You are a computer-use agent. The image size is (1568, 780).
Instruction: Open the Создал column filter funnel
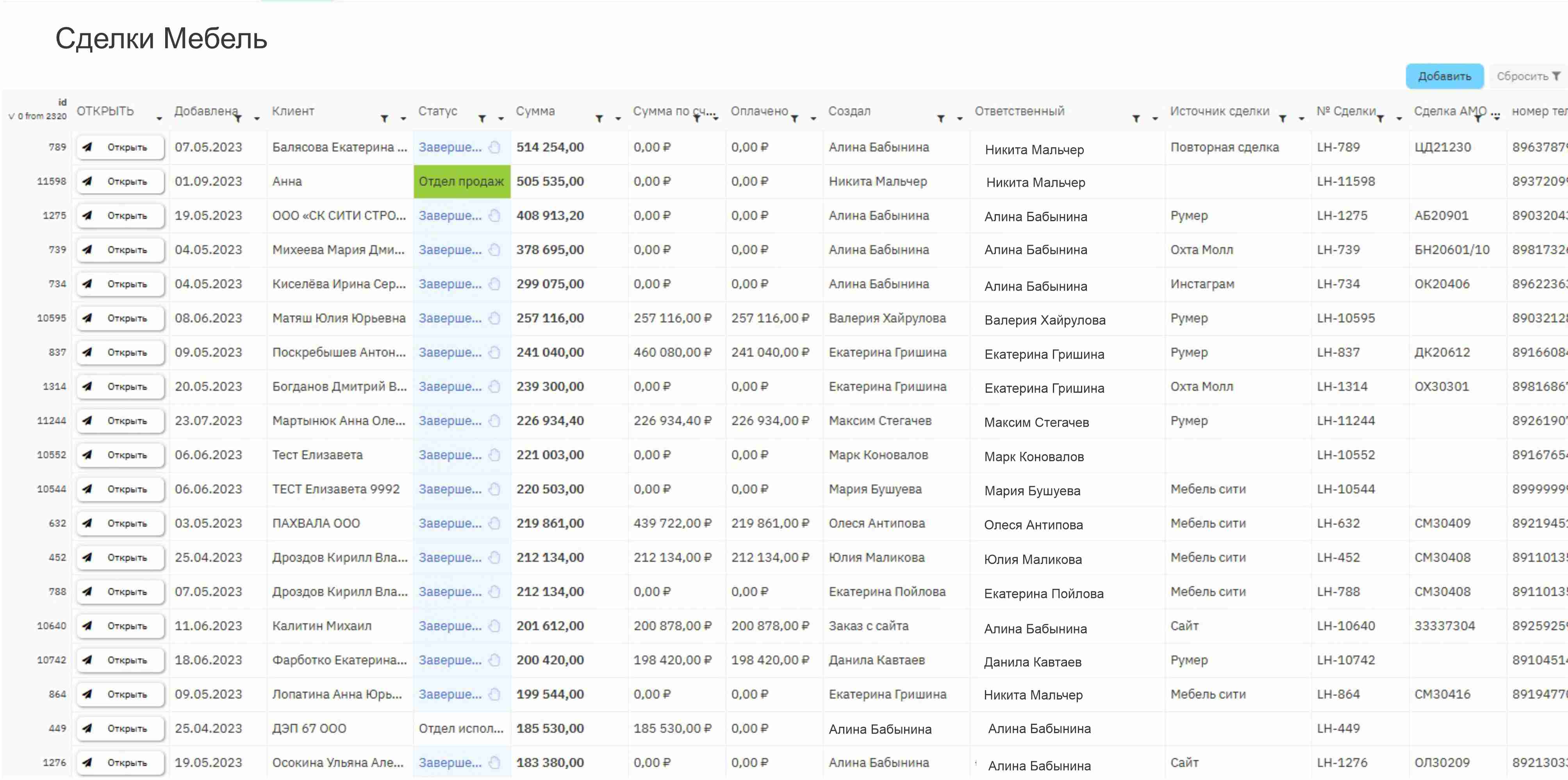pyautogui.click(x=940, y=119)
